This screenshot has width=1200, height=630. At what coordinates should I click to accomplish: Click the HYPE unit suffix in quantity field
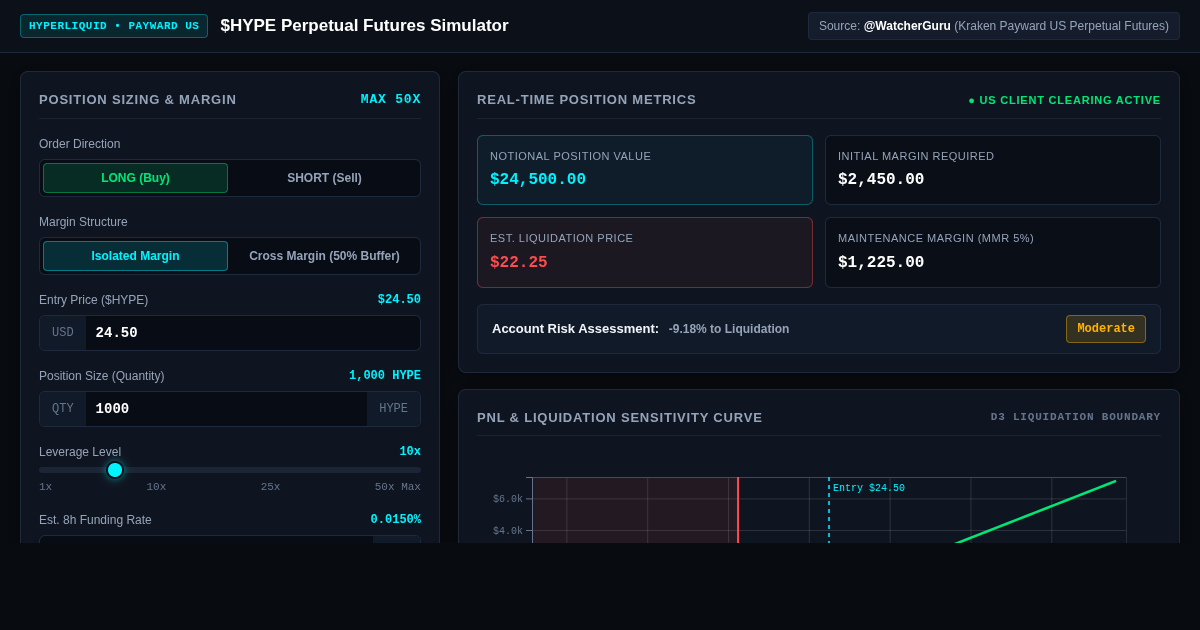[393, 409]
